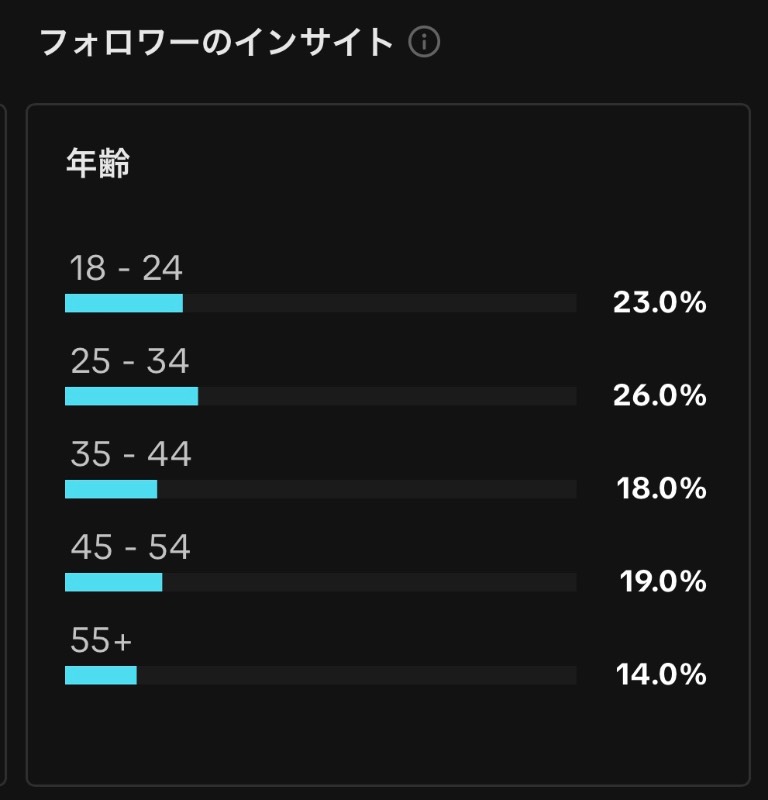768x800 pixels.
Task: Select the unfilled track of 25 - 34 bar
Action: (x=388, y=396)
